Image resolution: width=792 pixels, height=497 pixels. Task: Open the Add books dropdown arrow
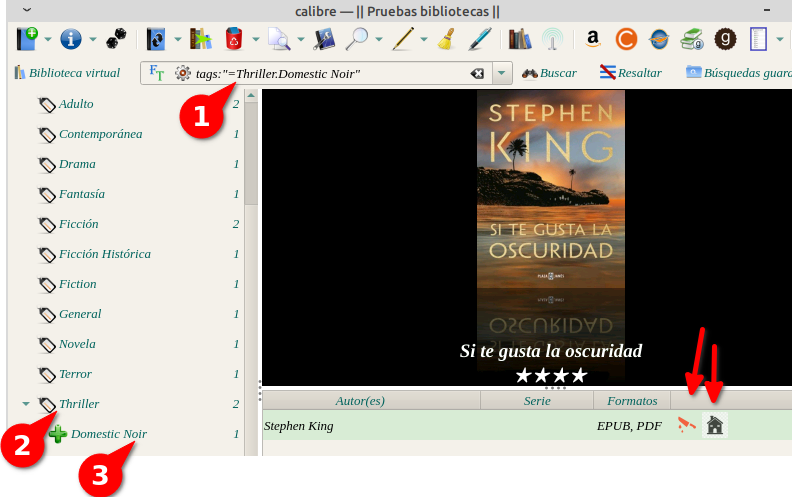pyautogui.click(x=47, y=39)
